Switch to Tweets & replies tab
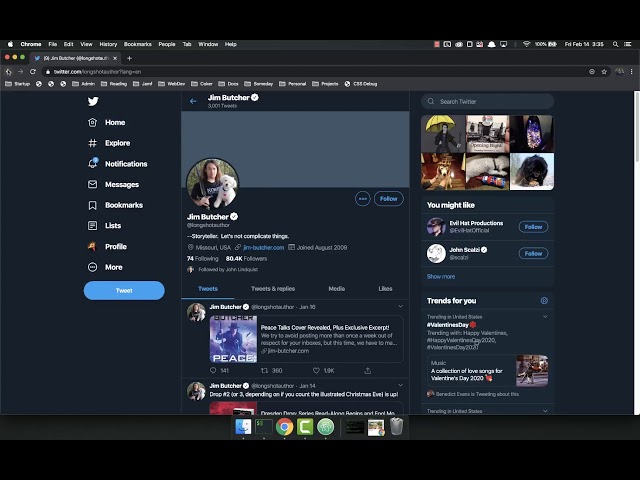This screenshot has height=480, width=640. click(273, 289)
